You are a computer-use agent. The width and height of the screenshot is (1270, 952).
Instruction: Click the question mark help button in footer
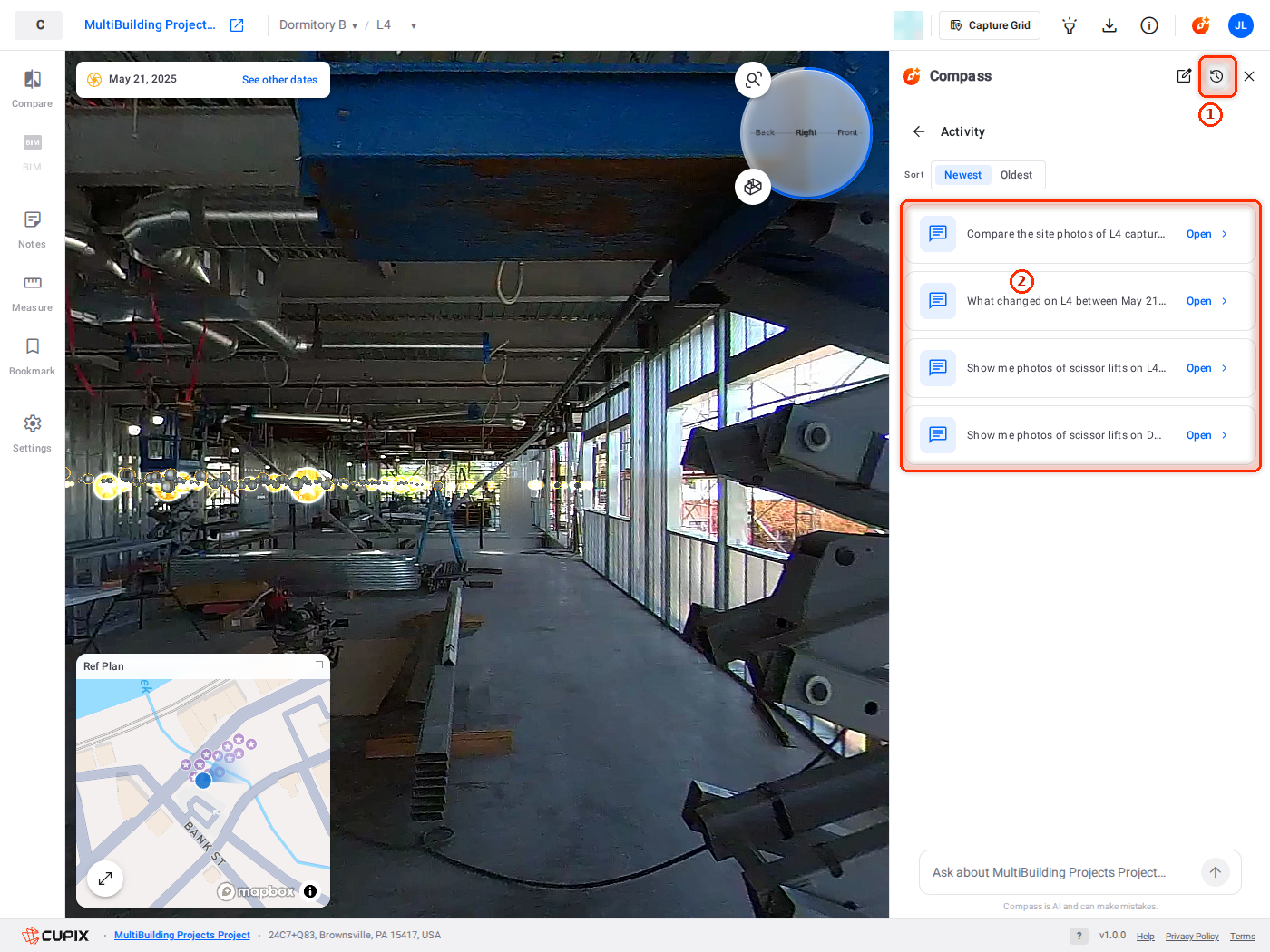tap(1079, 936)
